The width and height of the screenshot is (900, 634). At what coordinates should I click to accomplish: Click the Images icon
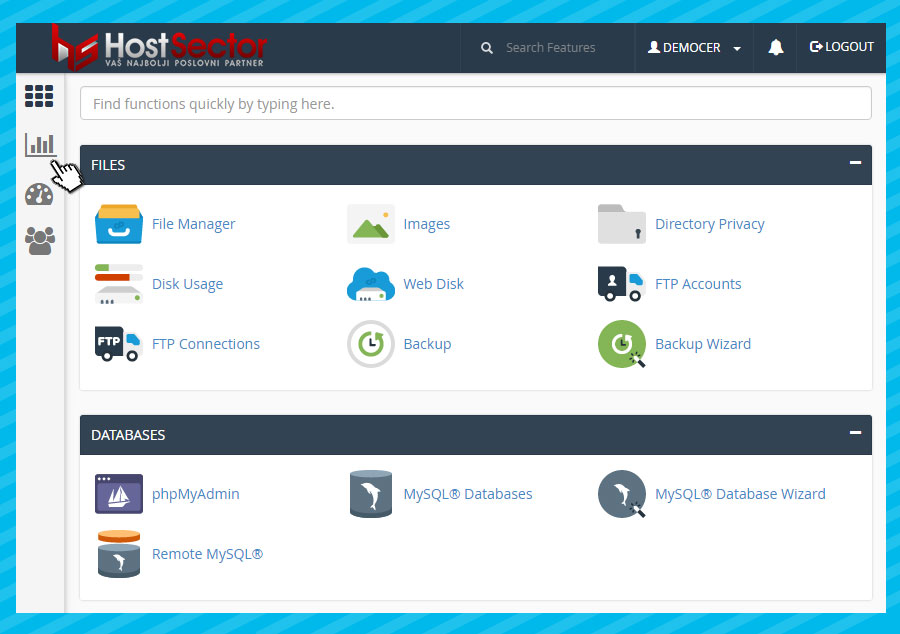(x=371, y=224)
